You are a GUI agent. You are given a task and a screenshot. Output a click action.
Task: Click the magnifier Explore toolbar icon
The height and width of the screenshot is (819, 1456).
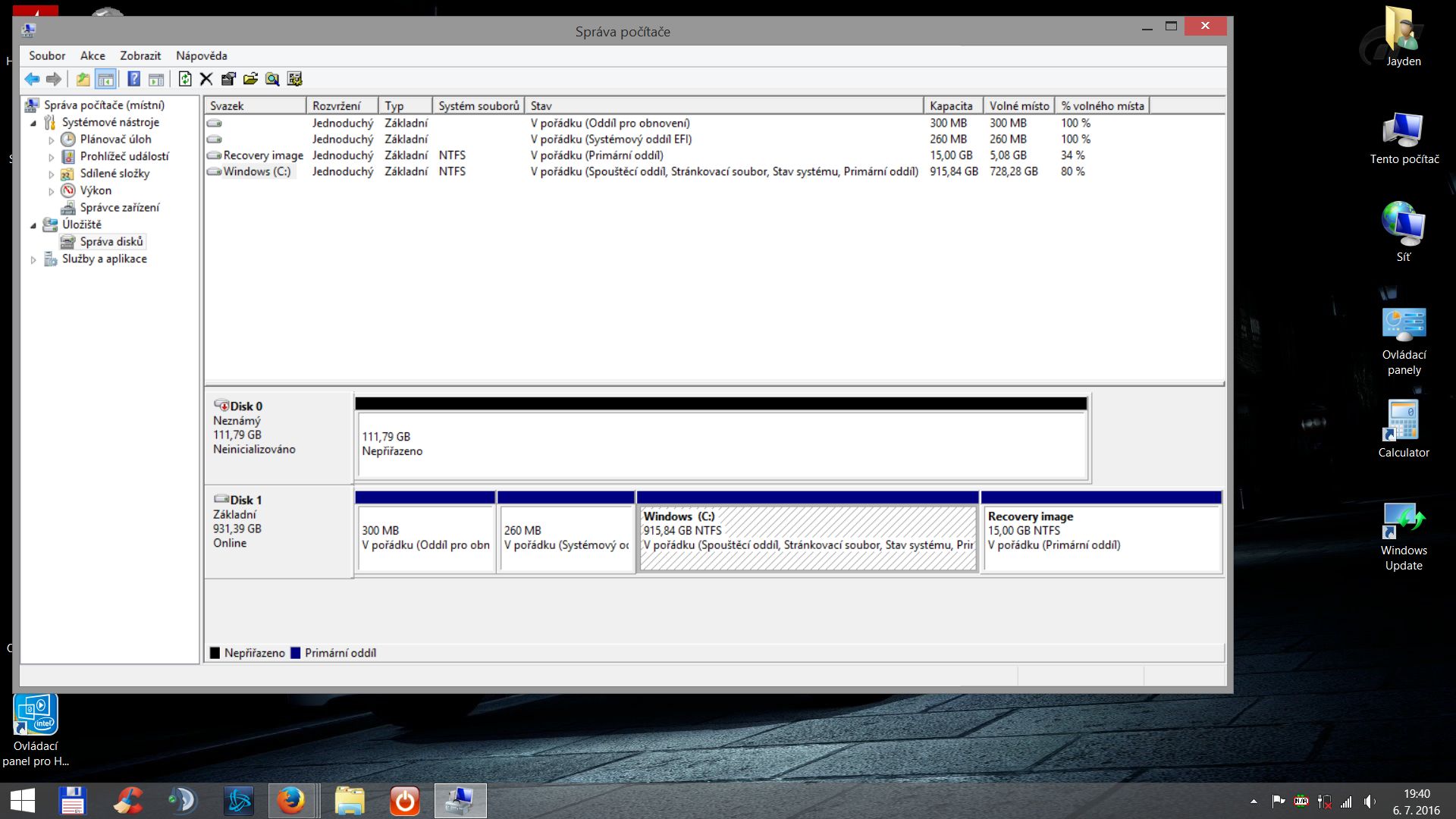[272, 79]
